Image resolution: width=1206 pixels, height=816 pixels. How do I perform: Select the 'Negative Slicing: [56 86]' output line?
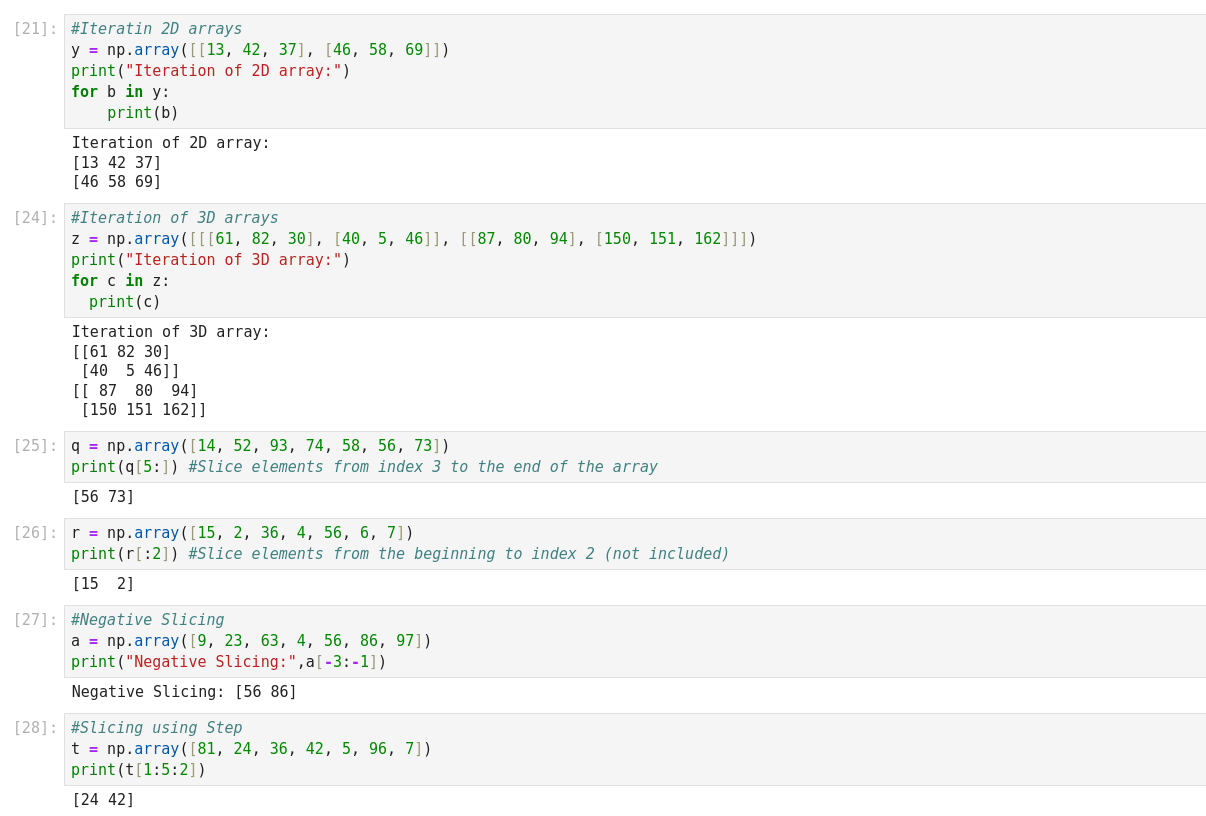point(184,692)
